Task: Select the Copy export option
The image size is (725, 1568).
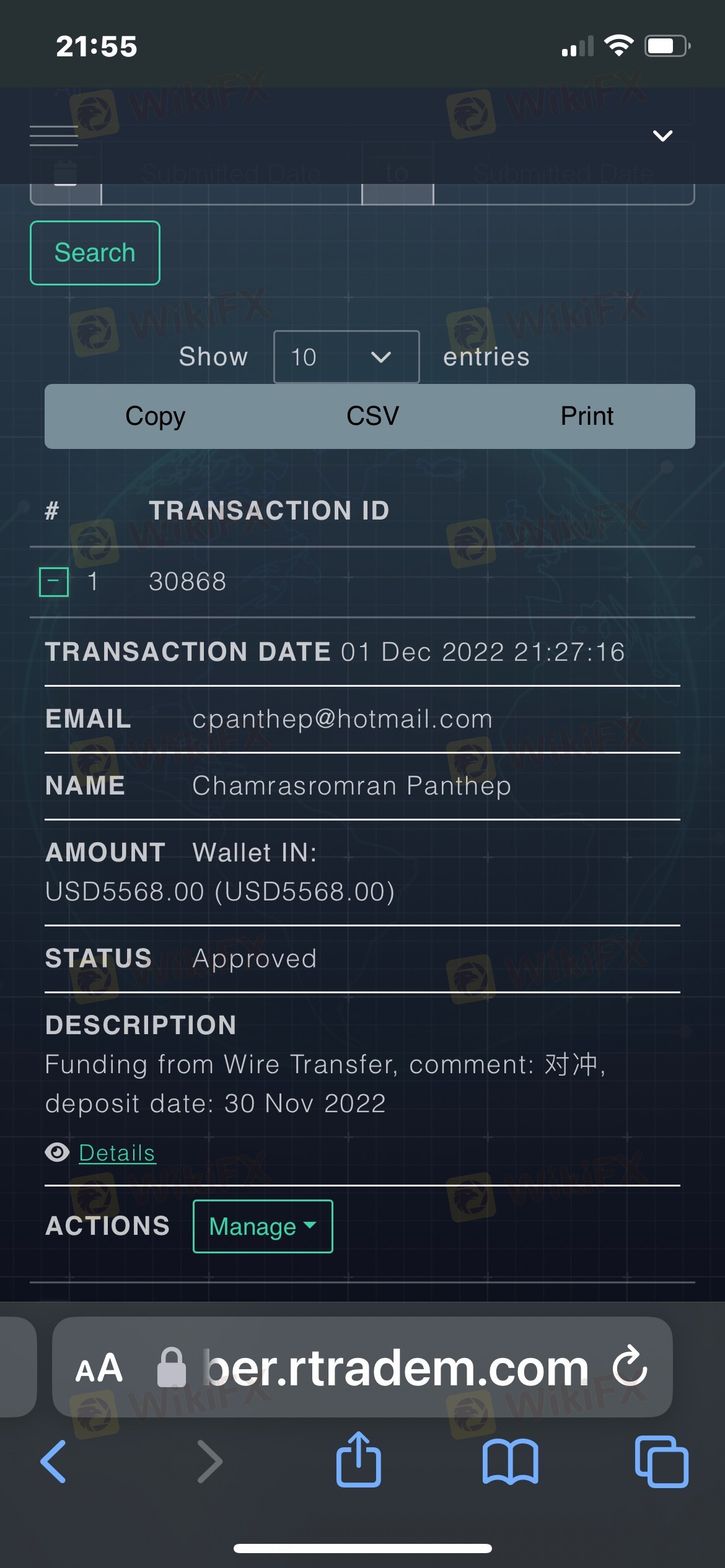Action: point(155,416)
